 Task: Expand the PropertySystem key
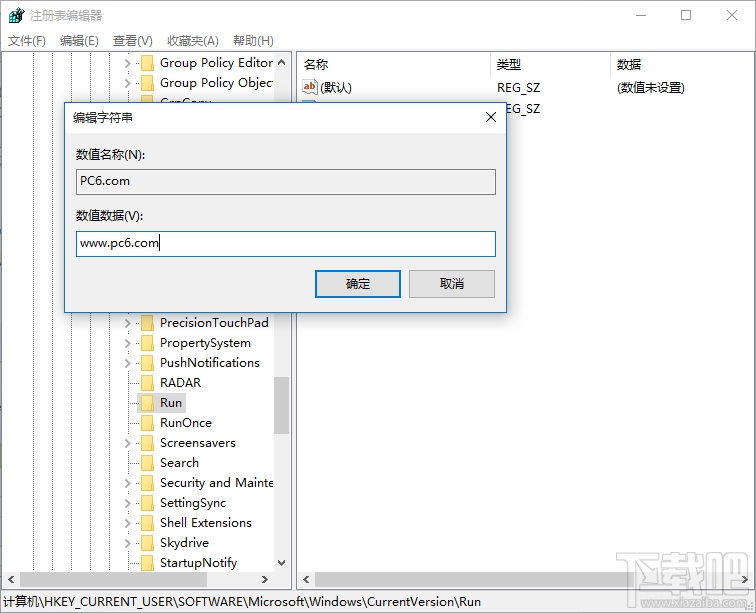(x=127, y=343)
